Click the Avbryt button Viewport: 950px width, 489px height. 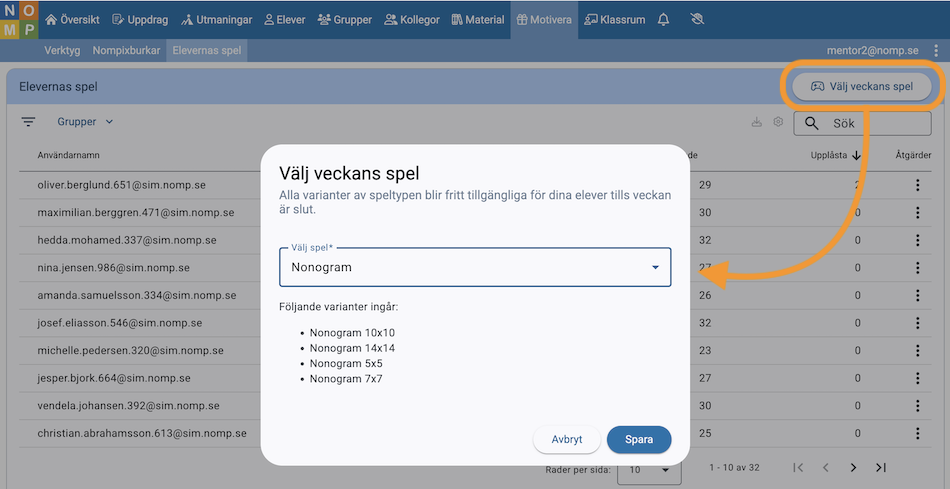pyautogui.click(x=567, y=440)
